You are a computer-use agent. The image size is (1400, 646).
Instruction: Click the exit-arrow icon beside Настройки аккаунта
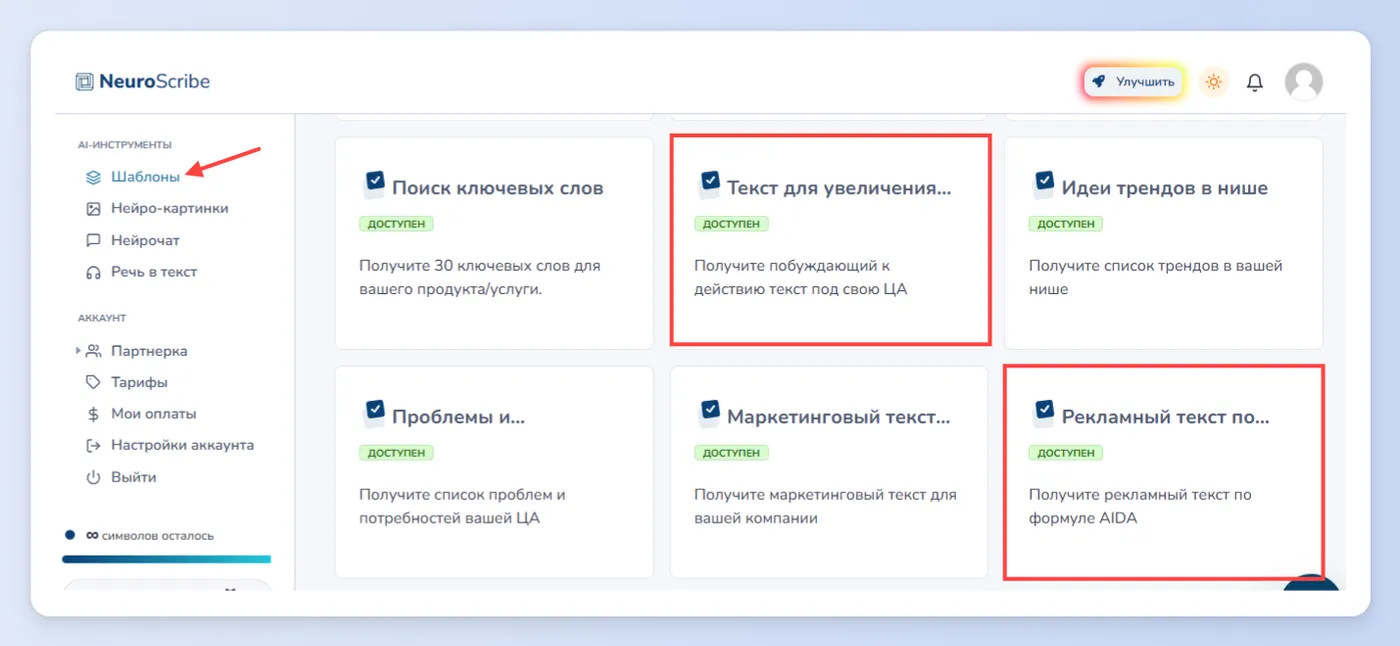[93, 445]
